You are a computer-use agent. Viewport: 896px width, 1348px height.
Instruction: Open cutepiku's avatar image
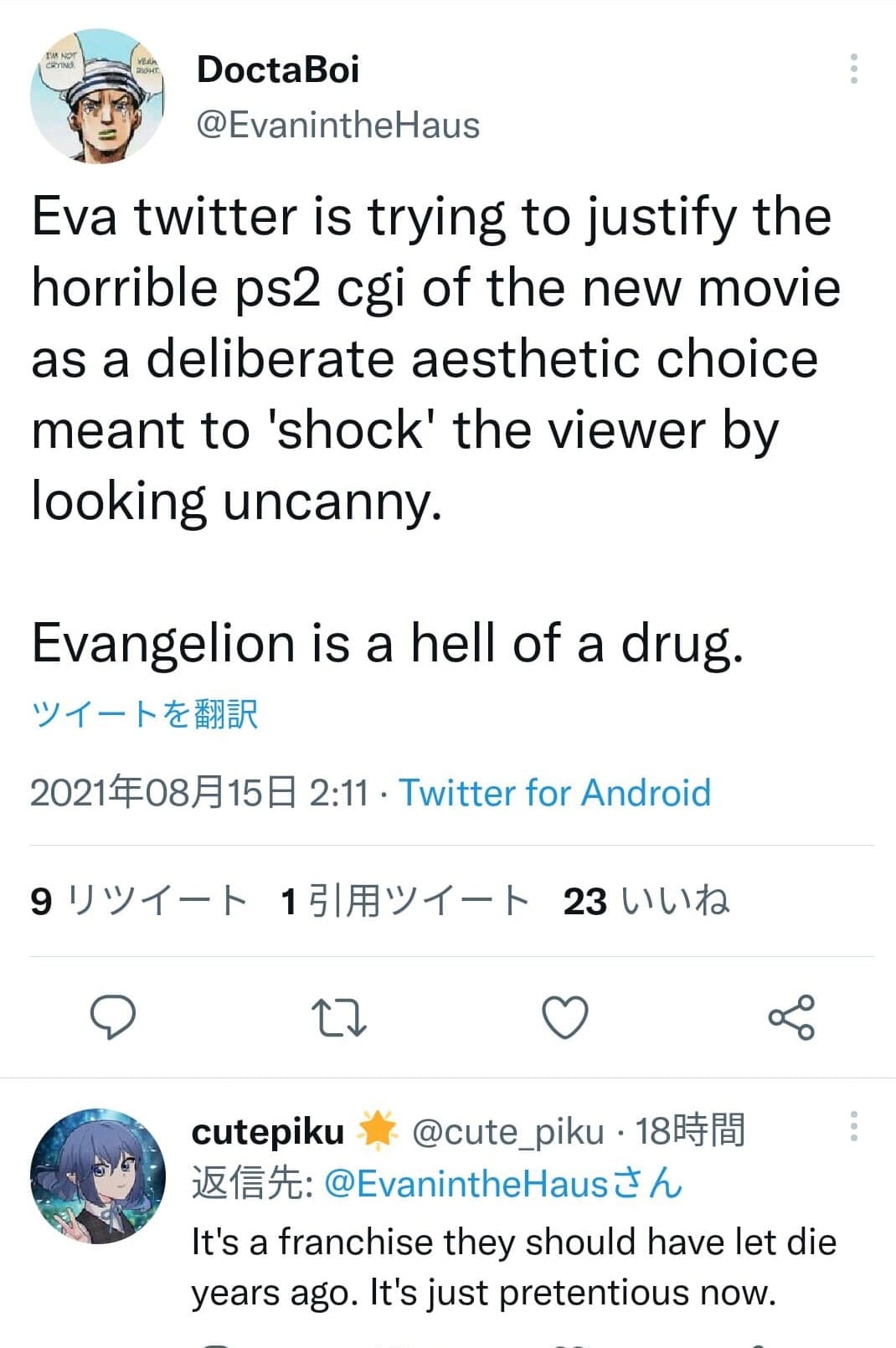tap(97, 1176)
